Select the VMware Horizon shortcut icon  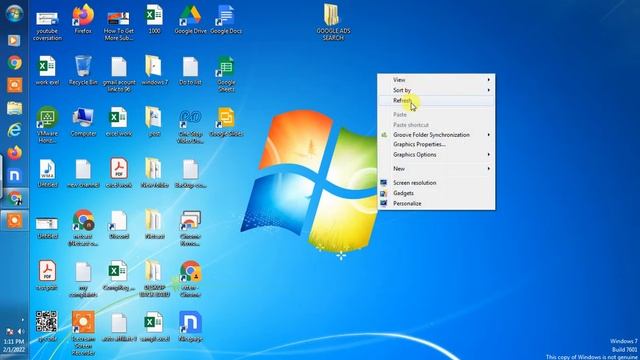(47, 125)
